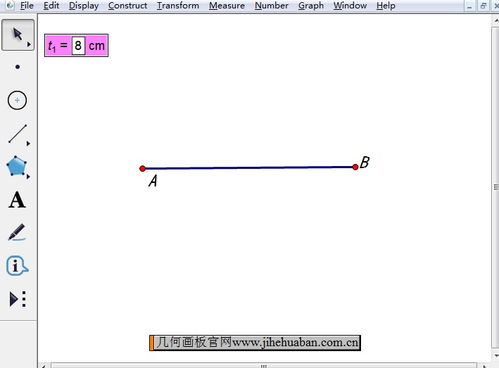
Task: Click the vertical scrollbar thumb
Action: click(496, 187)
